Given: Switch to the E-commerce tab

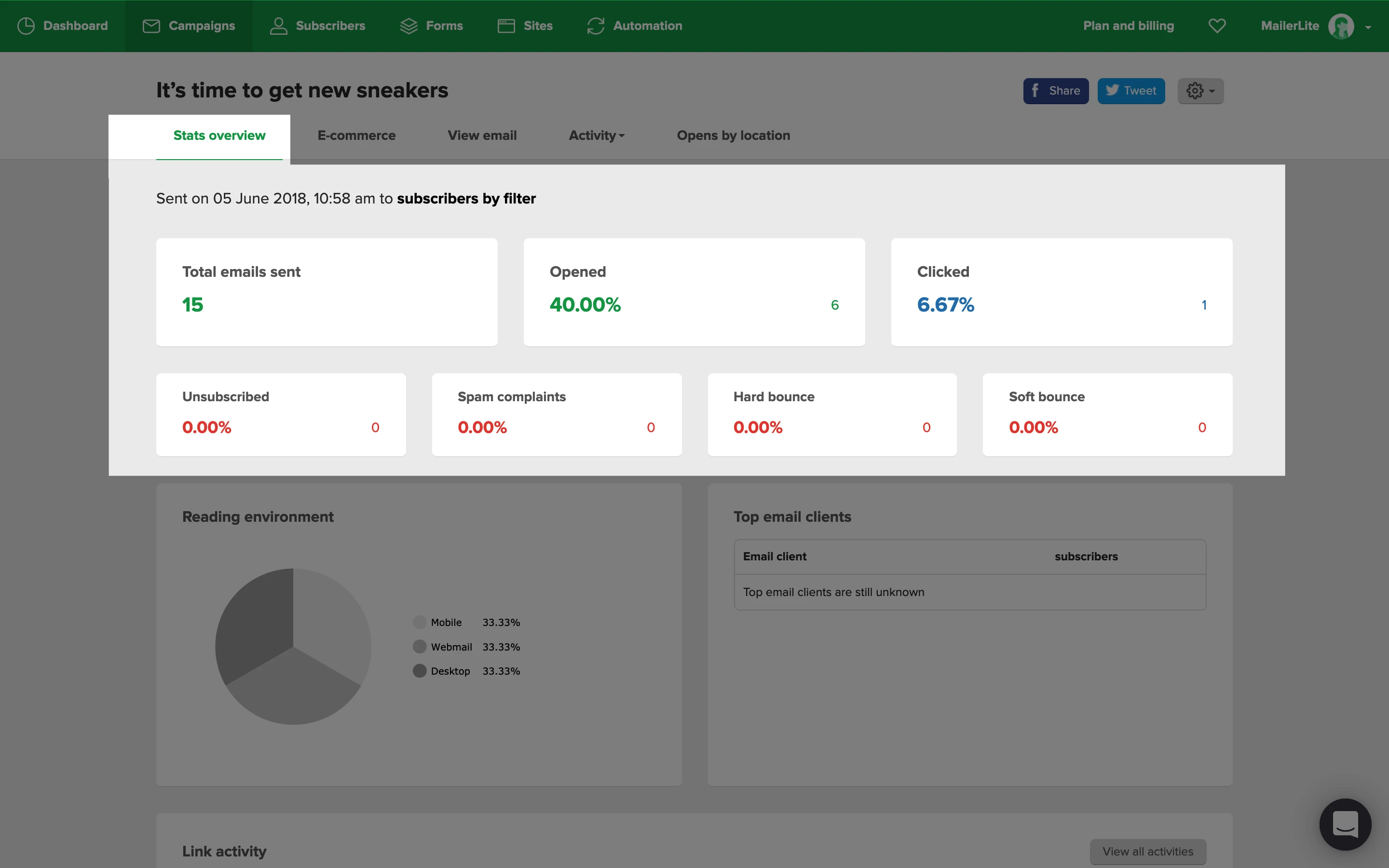Looking at the screenshot, I should pos(356,136).
